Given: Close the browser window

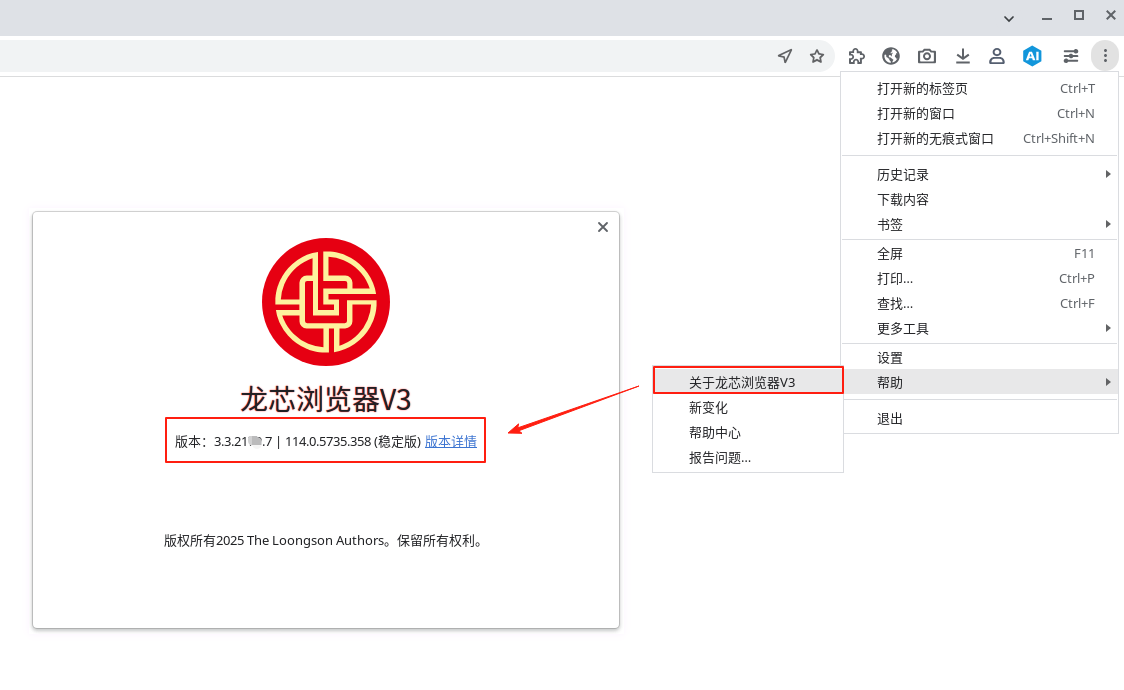Looking at the screenshot, I should click(1110, 15).
